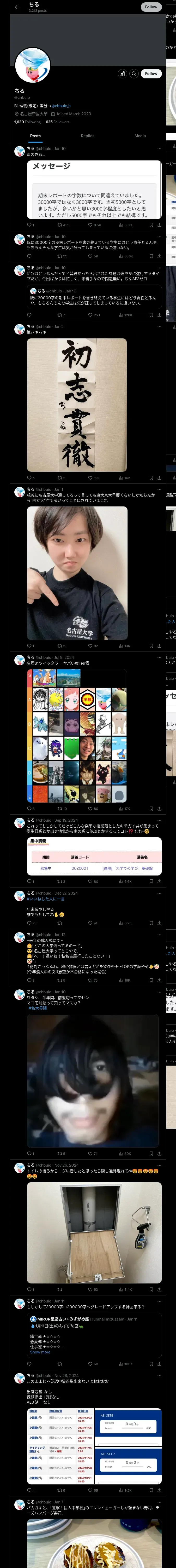Viewport: 176px width, 1568px height.
Task: Search this profile's posts
Action: (133, 74)
